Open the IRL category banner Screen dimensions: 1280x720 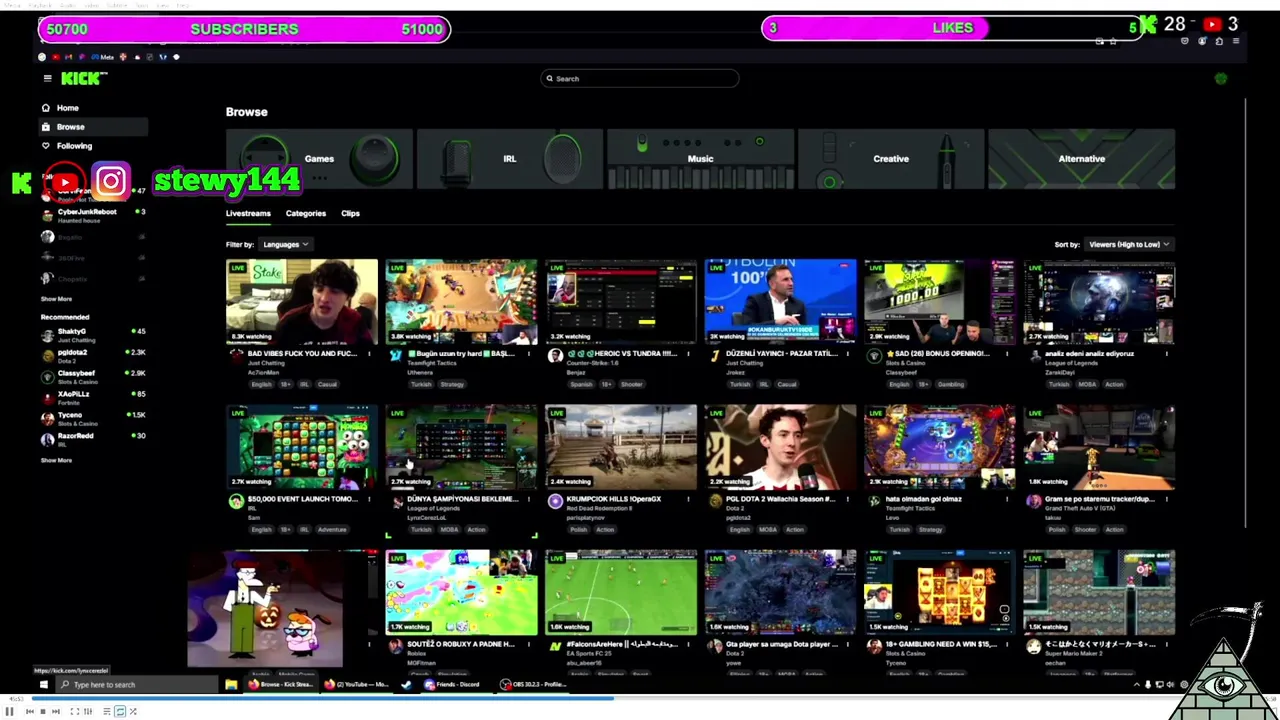pyautogui.click(x=510, y=159)
